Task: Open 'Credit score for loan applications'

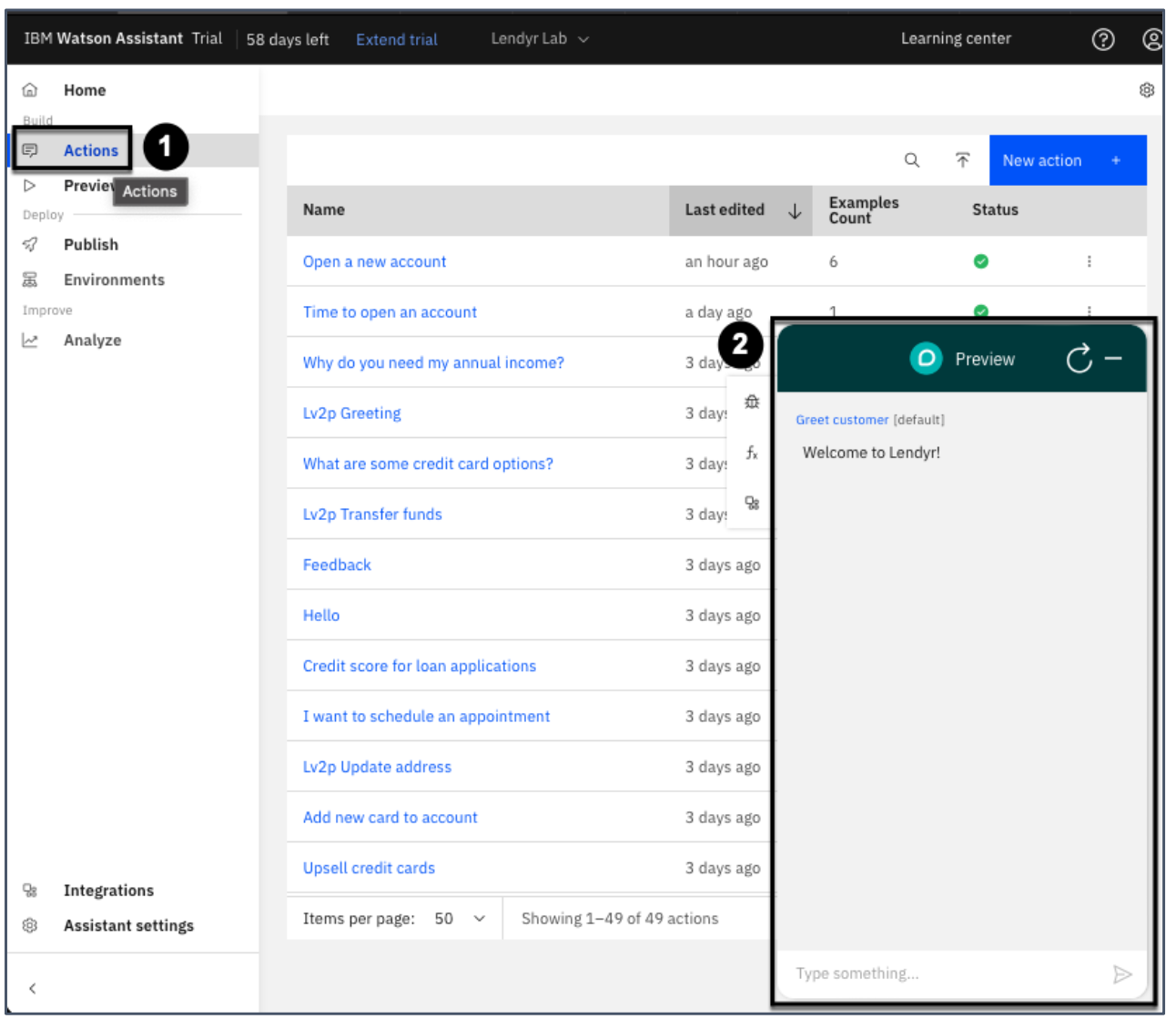Action: point(420,666)
